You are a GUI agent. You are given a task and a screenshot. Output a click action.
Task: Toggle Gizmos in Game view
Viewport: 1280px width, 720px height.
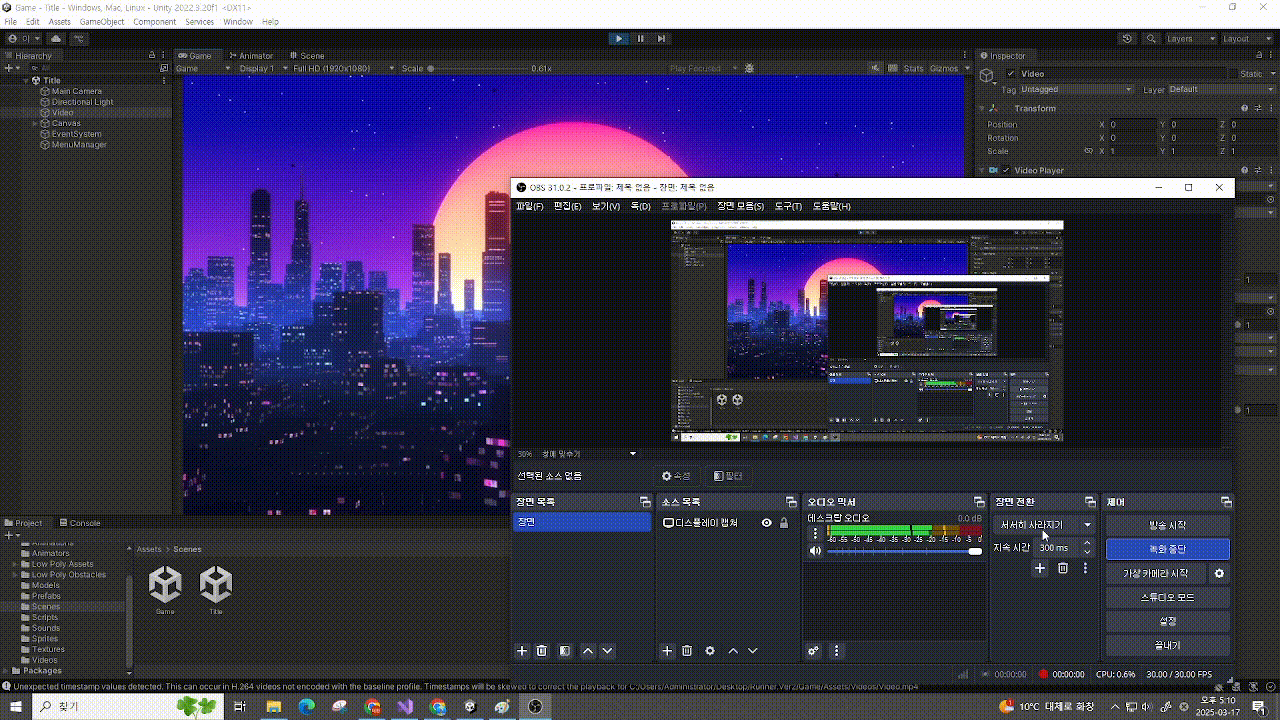[942, 68]
